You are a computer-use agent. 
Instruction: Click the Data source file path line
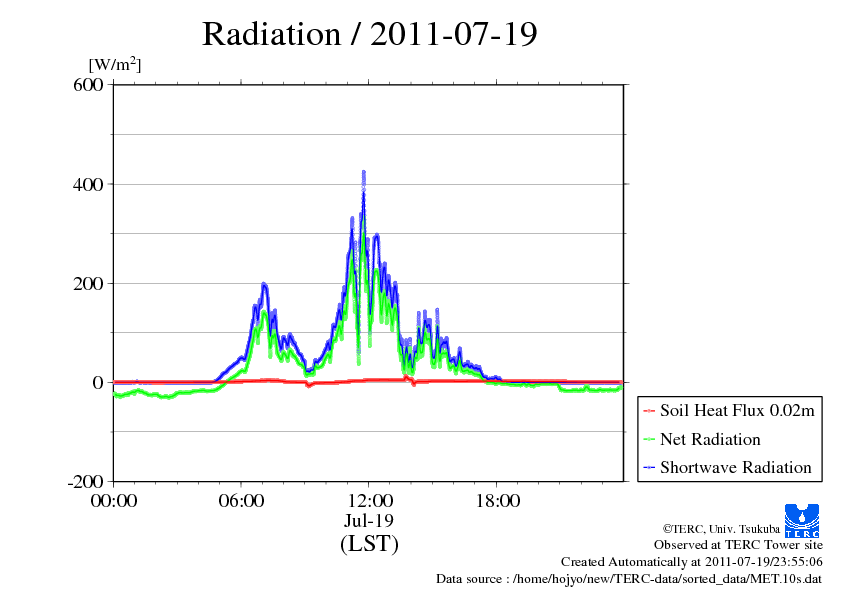click(629, 579)
